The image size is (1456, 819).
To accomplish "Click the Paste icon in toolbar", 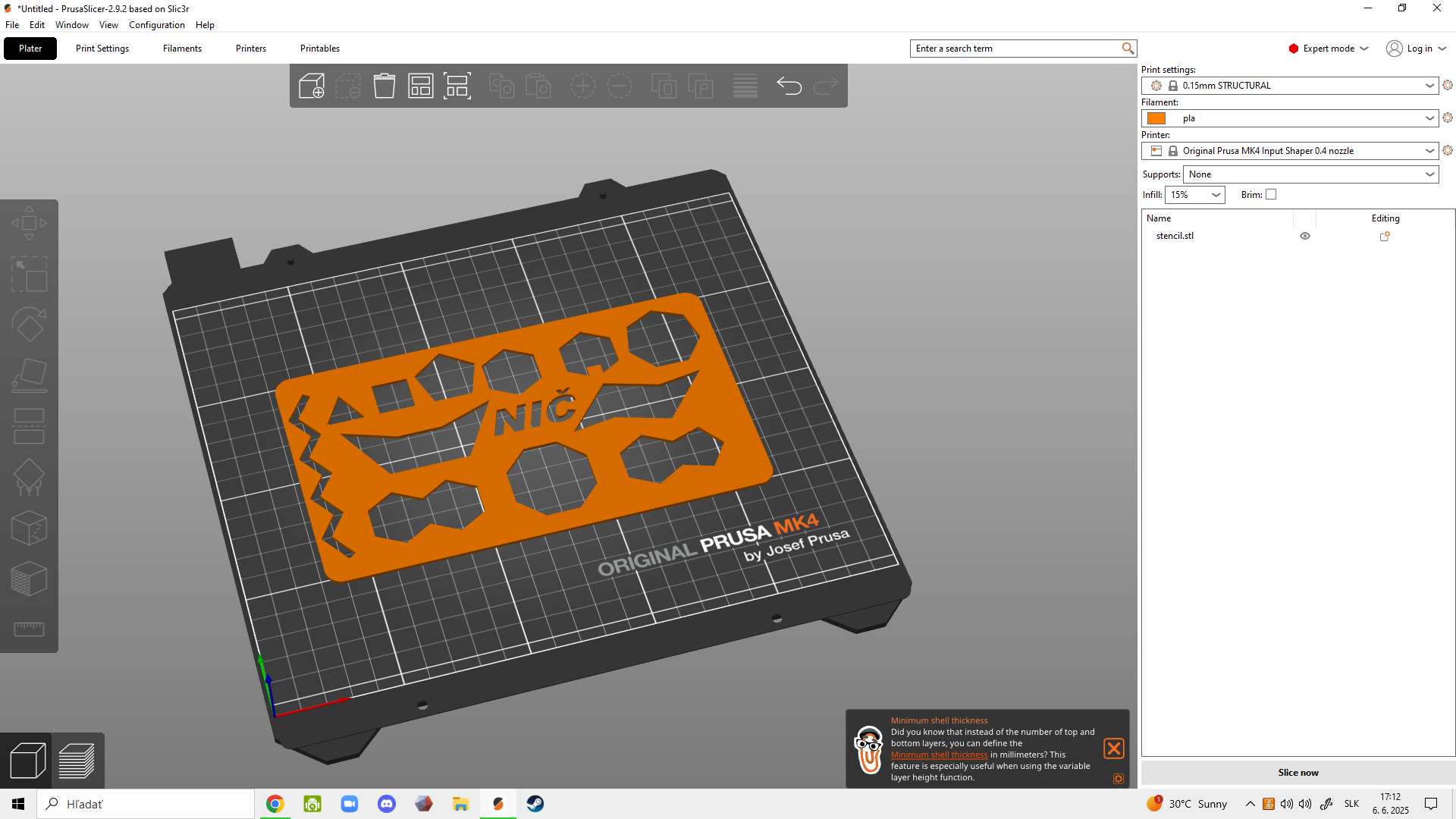I will (x=538, y=86).
